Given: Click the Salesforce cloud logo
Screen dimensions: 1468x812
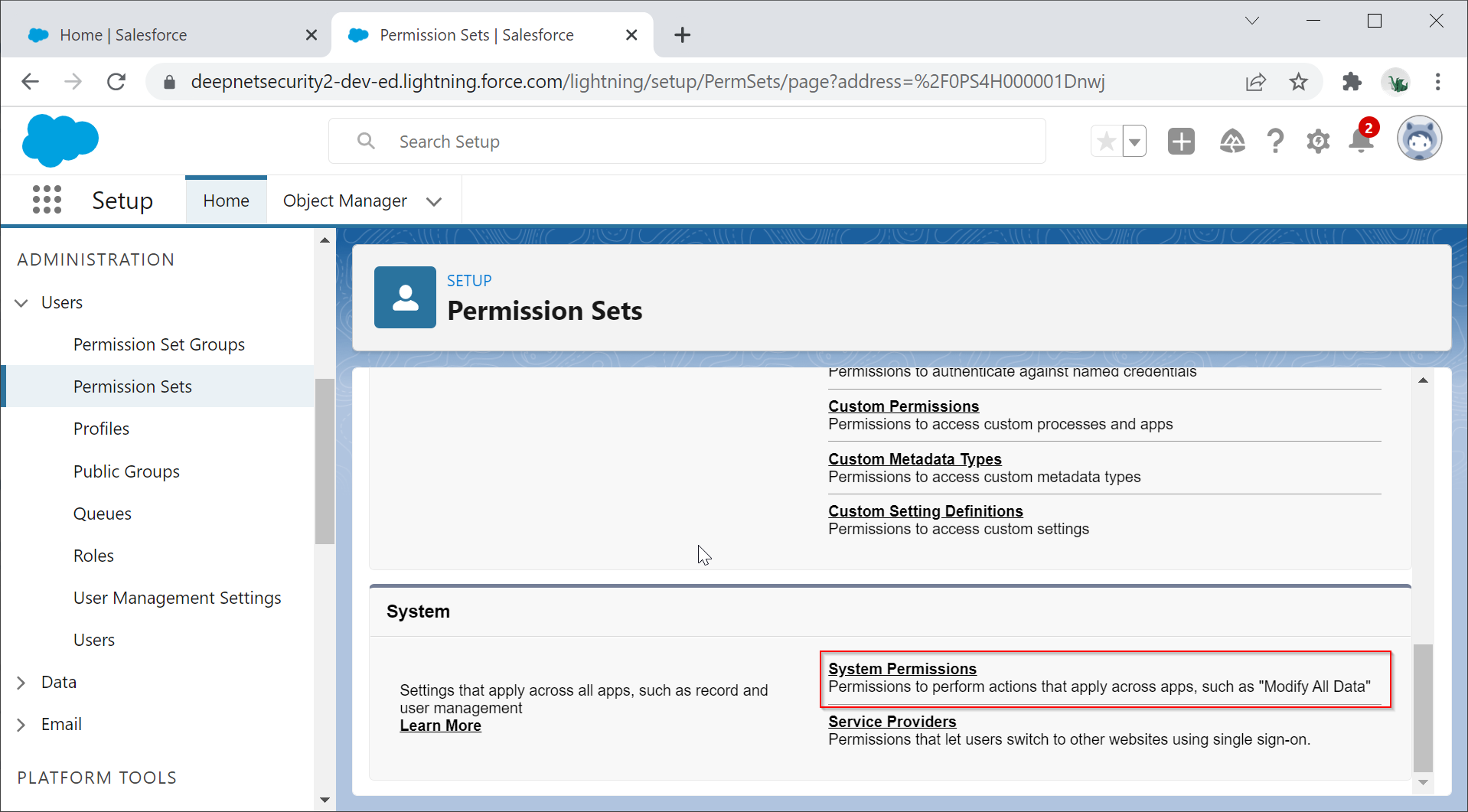Looking at the screenshot, I should click(60, 141).
